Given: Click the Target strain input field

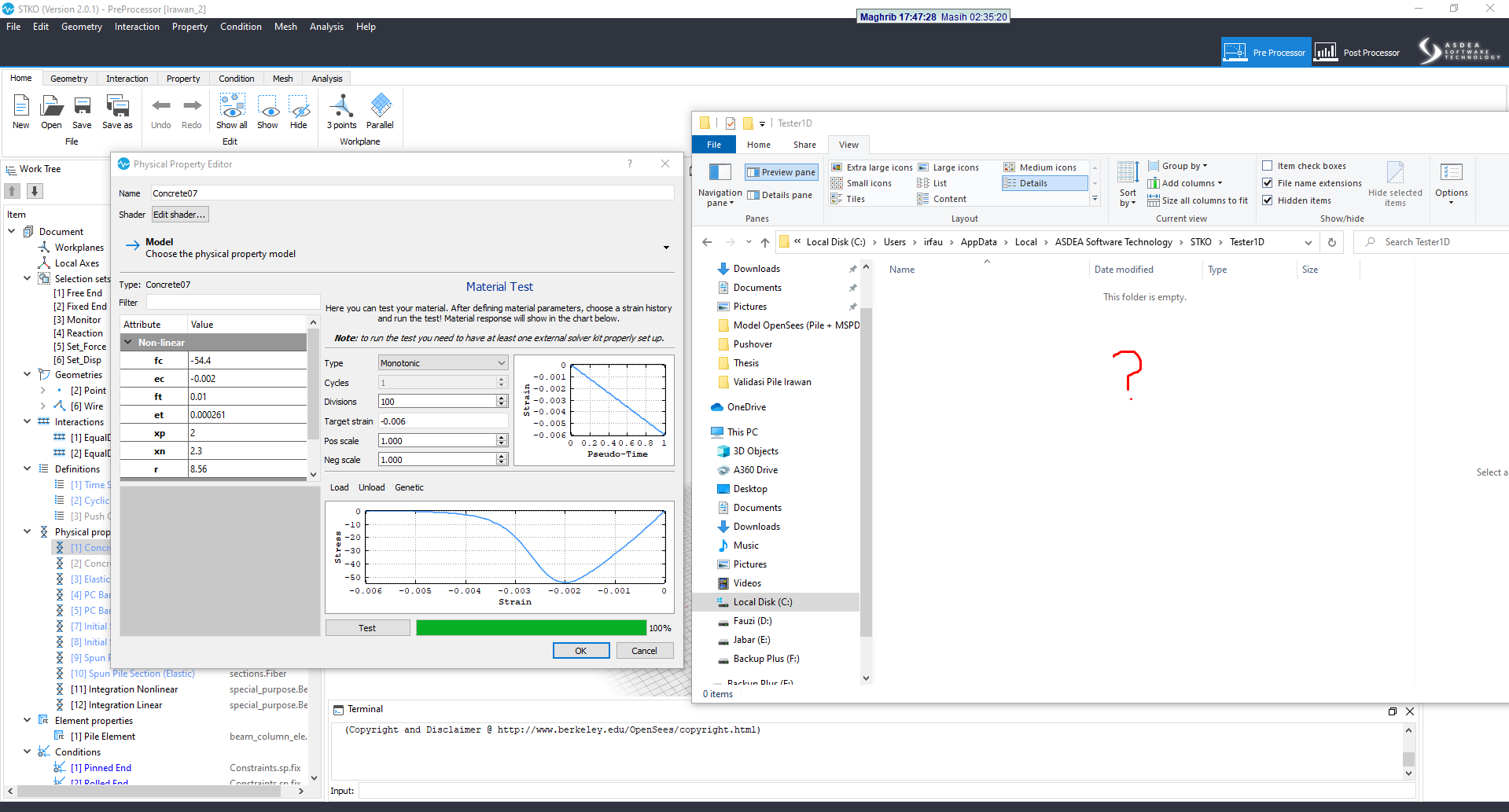Looking at the screenshot, I should tap(443, 421).
